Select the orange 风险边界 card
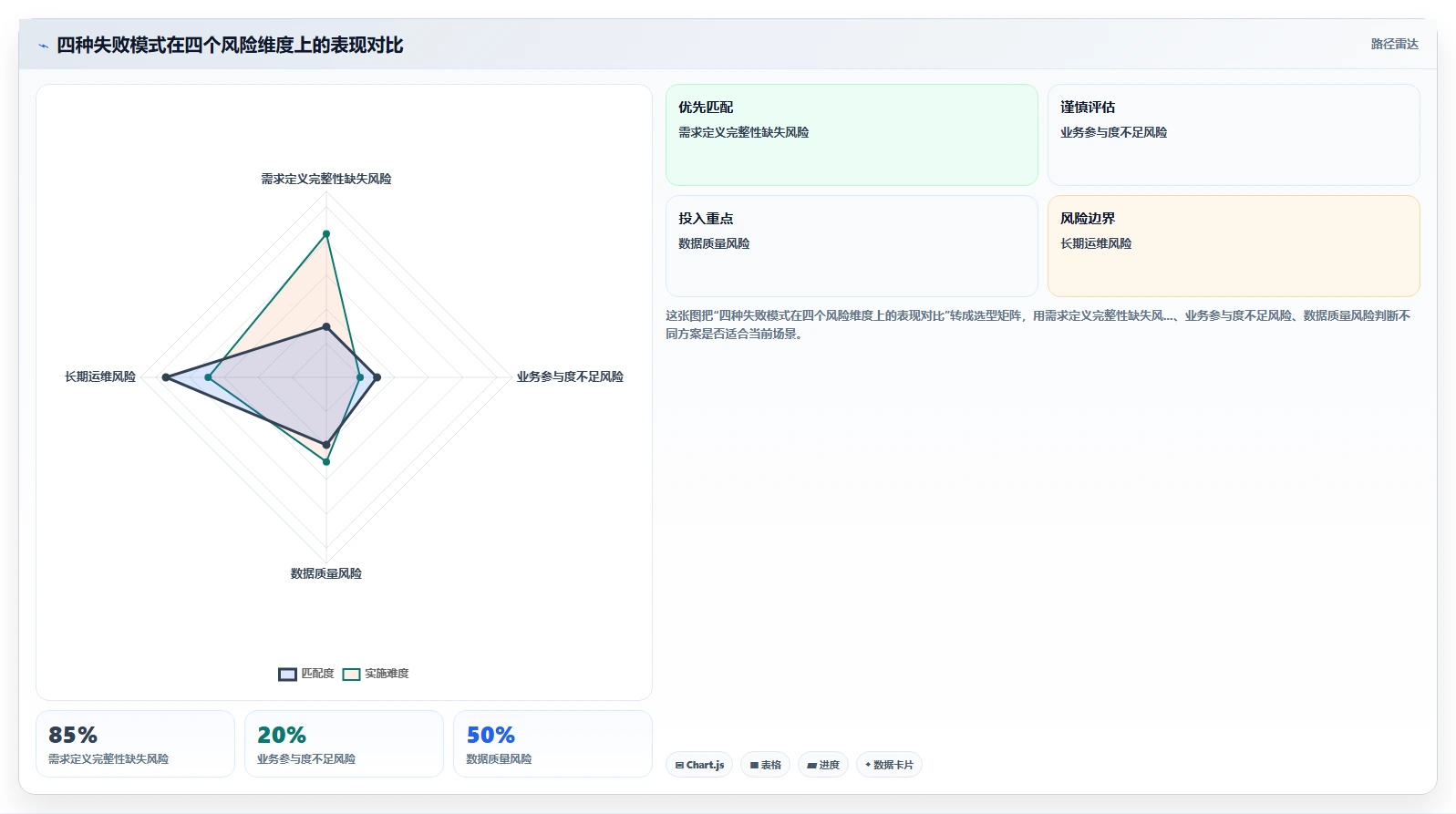1456x814 pixels. pyautogui.click(x=1234, y=246)
